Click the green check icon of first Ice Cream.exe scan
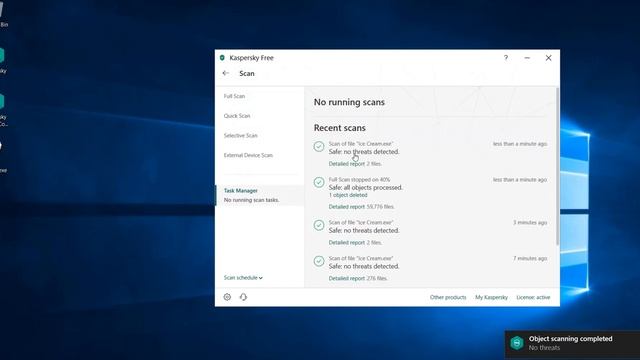 (x=319, y=146)
